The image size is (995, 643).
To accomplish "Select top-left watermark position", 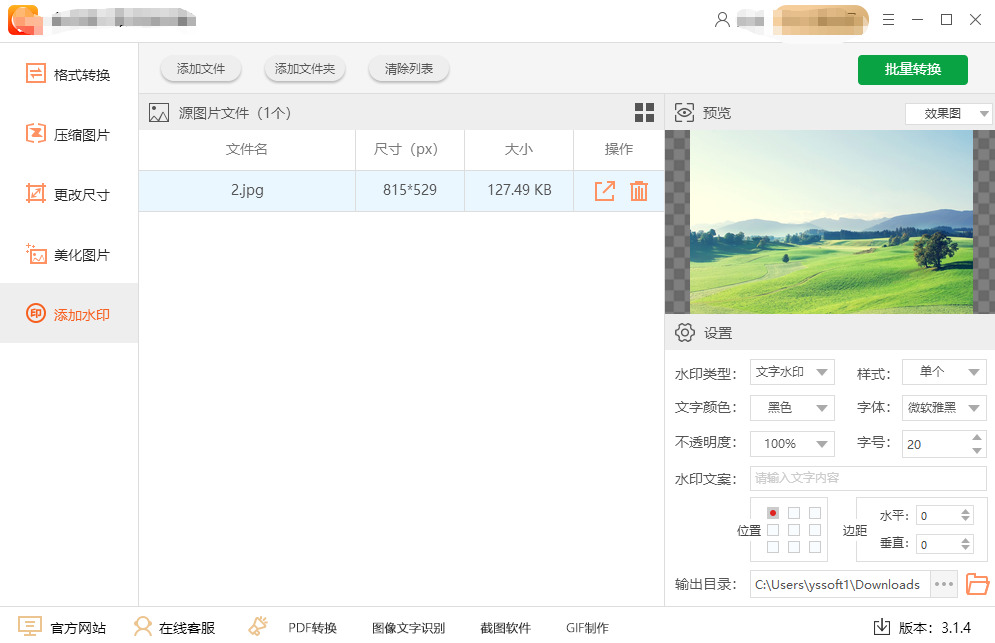I will pos(773,513).
